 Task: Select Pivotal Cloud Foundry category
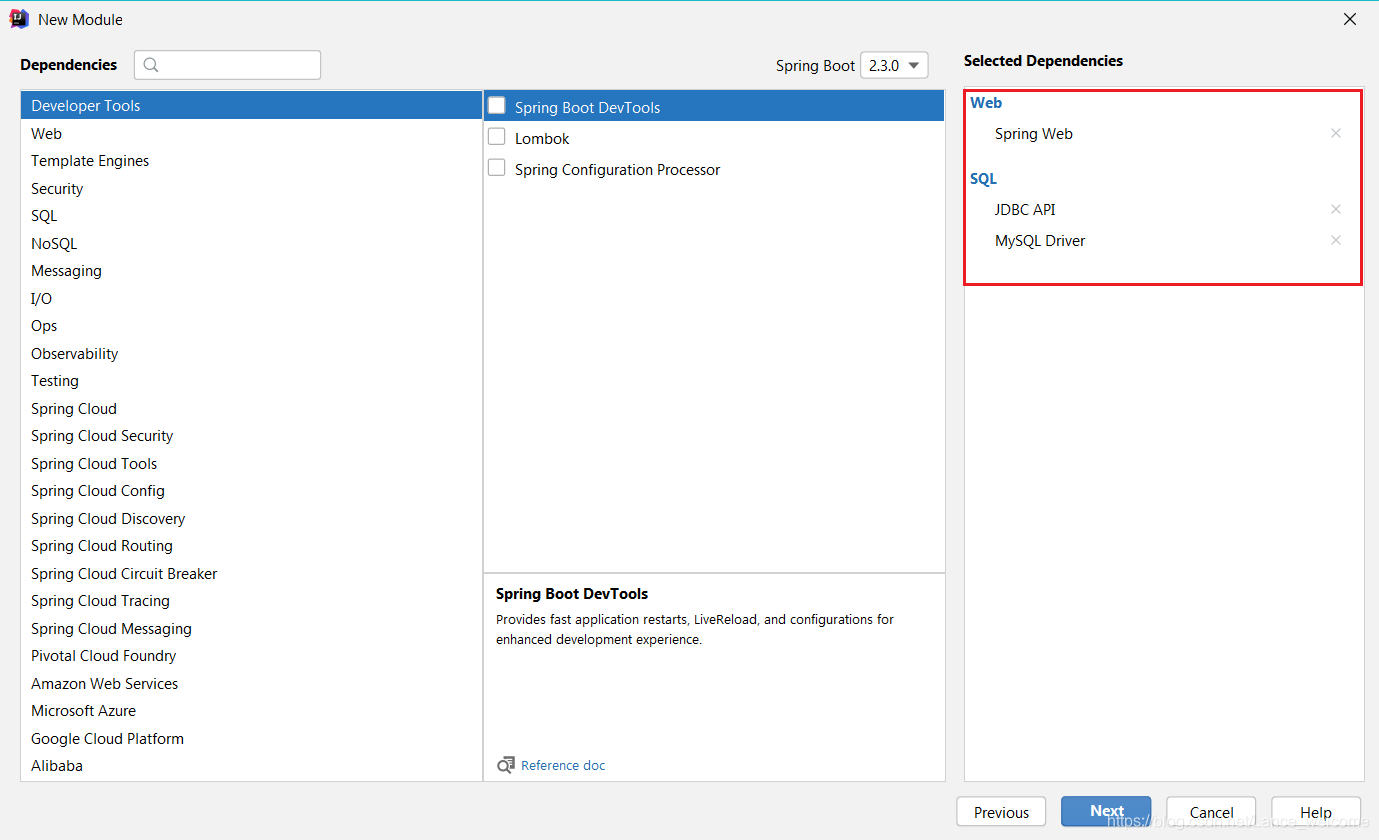tap(251, 656)
